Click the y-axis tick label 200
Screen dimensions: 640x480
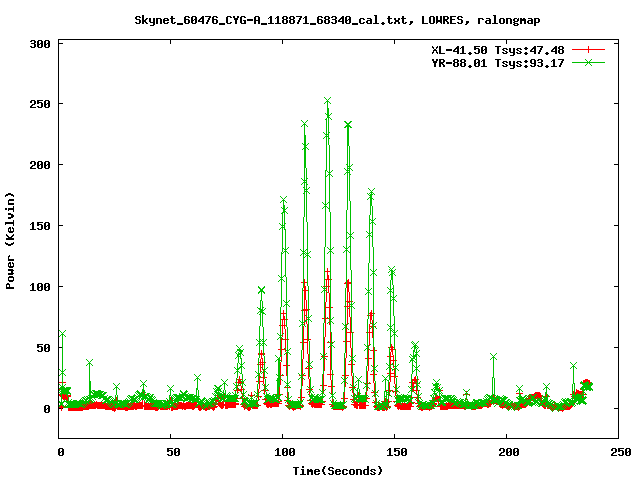(40, 165)
